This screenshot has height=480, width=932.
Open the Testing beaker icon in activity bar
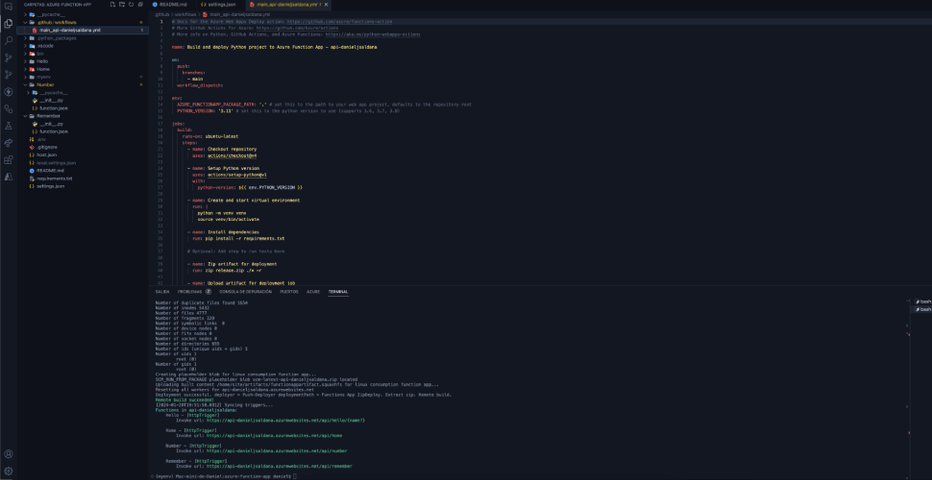tap(8, 126)
